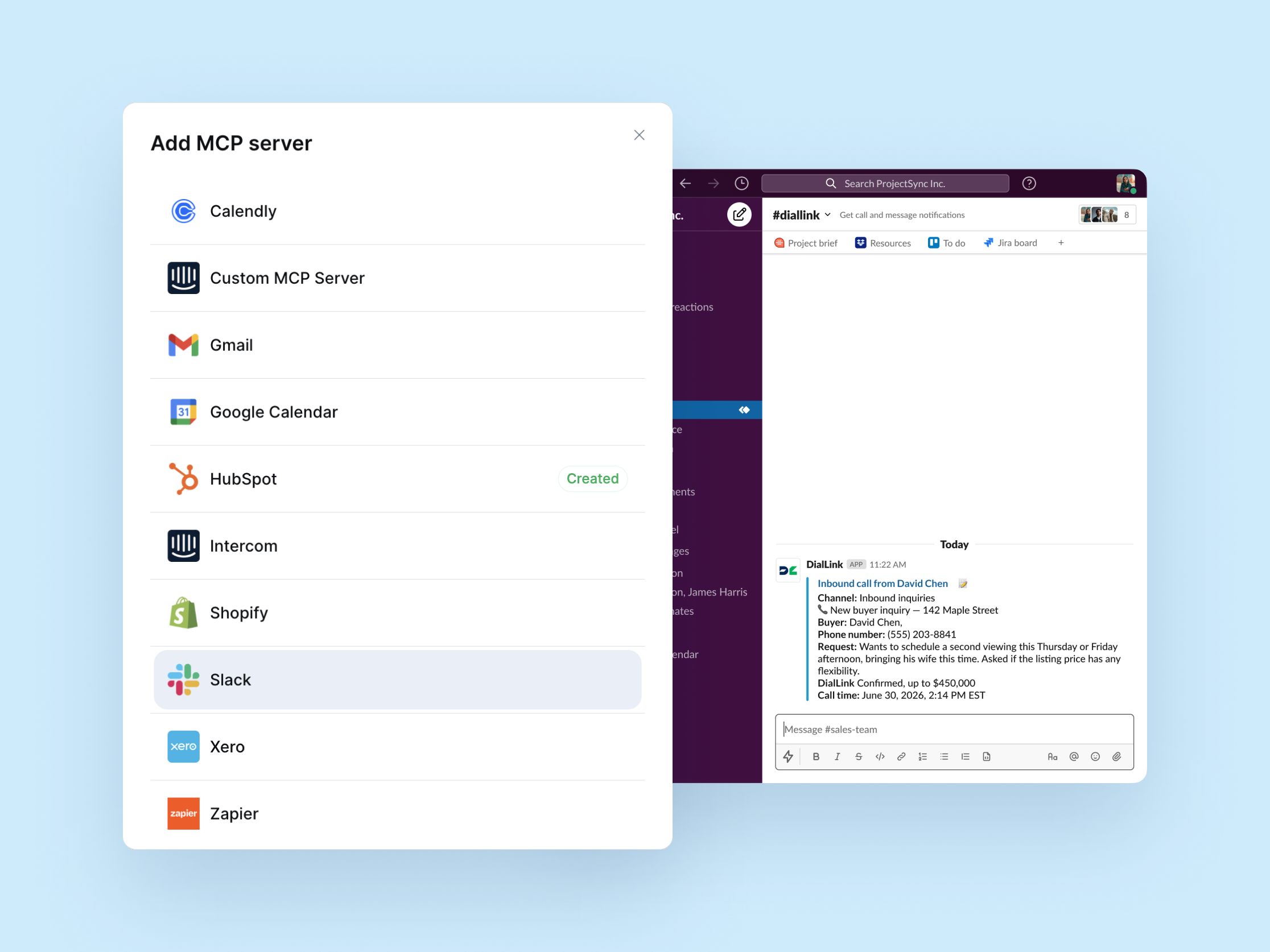Click the note emoji beside the call link
Viewport: 1270px width, 952px height.
[963, 584]
